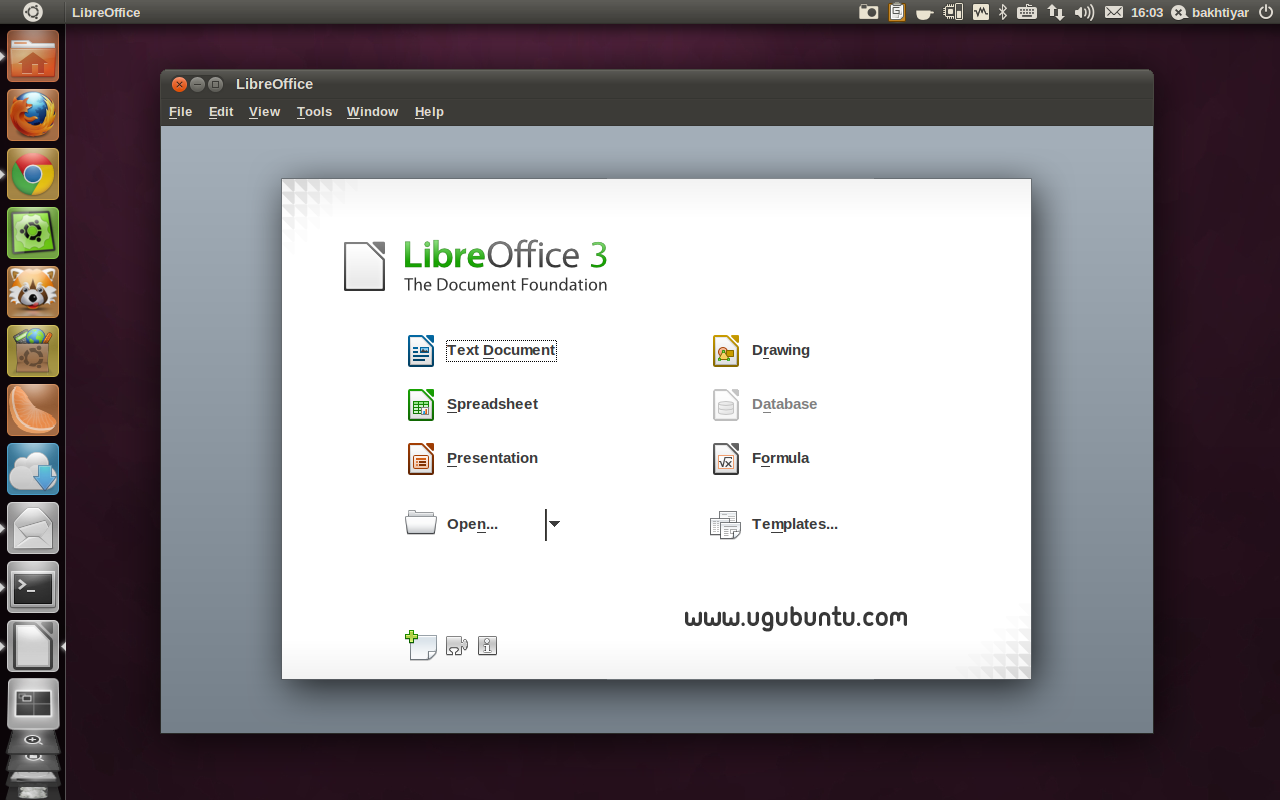Viewport: 1280px width, 800px height.
Task: Click the orange Clementine launcher icon
Action: click(x=33, y=410)
